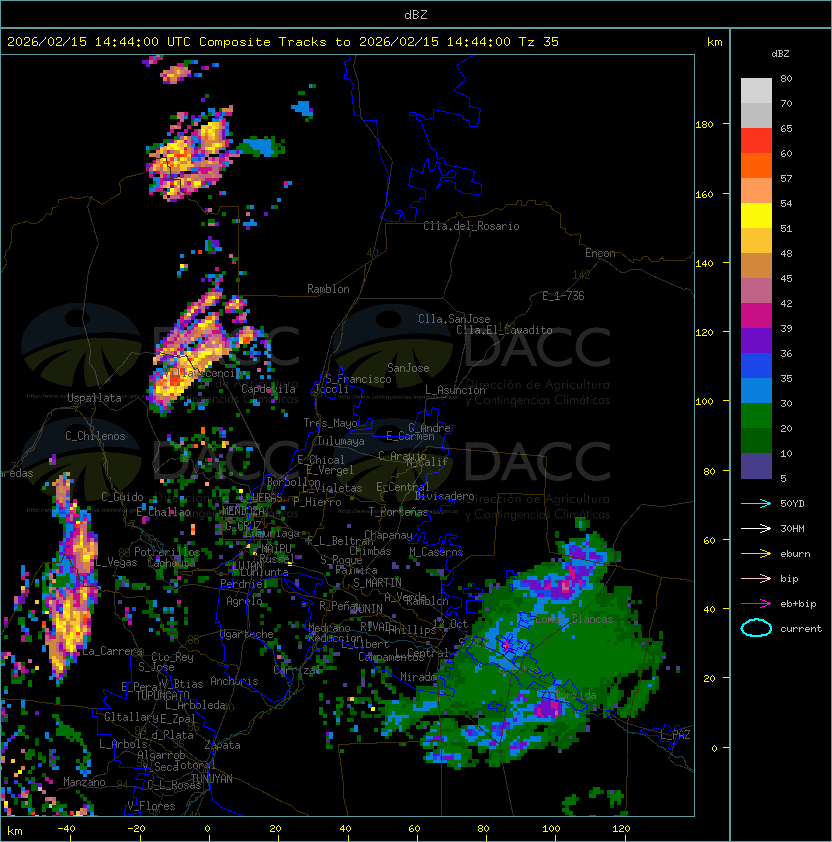The image size is (832, 842).
Task: Select the red 65 dBZ legend swatch
Action: click(x=756, y=141)
